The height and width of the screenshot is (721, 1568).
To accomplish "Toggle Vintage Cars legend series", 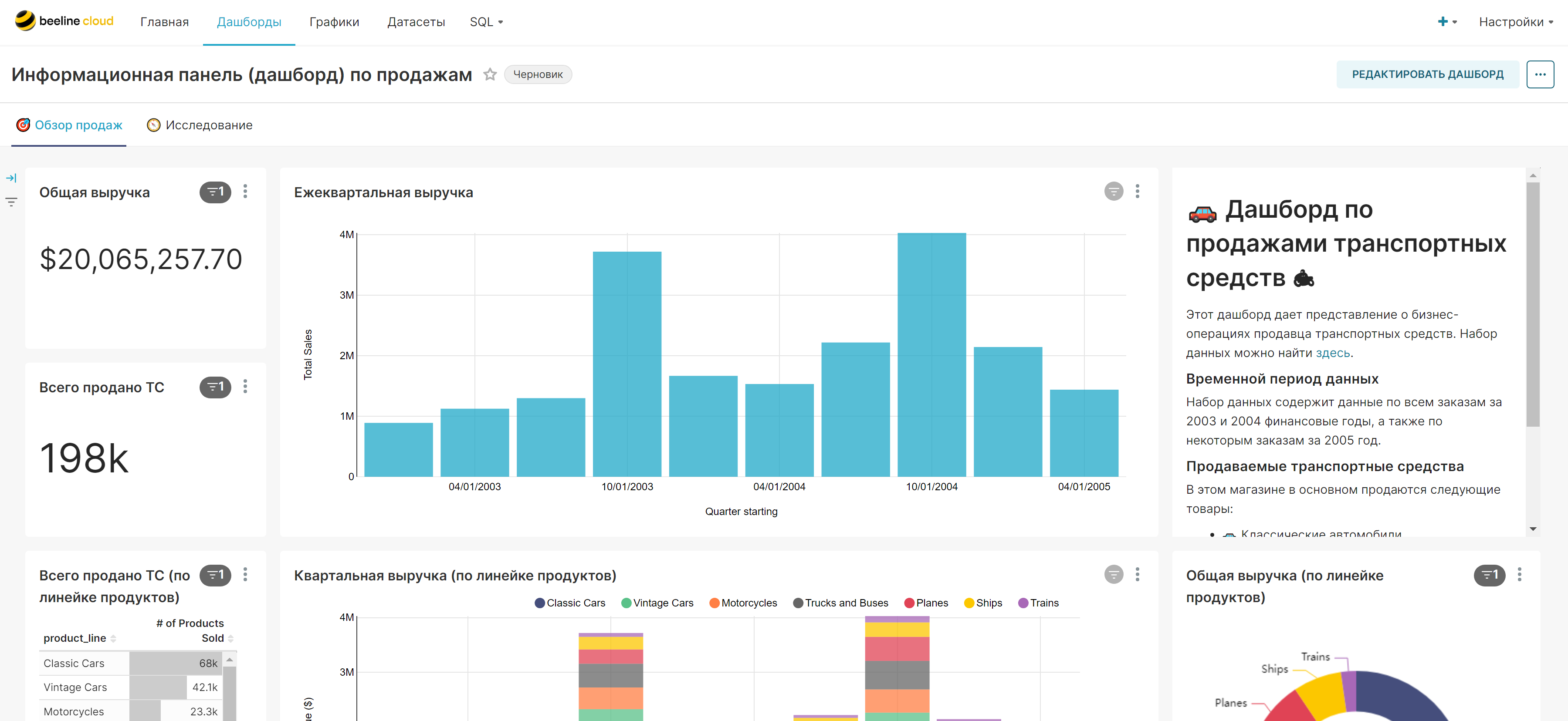I will (657, 603).
